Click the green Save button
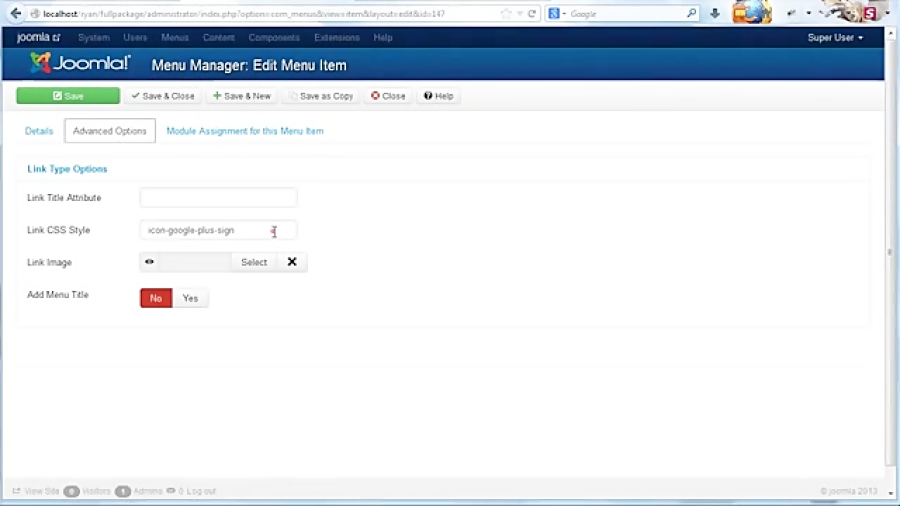The width and height of the screenshot is (900, 506). [68, 96]
